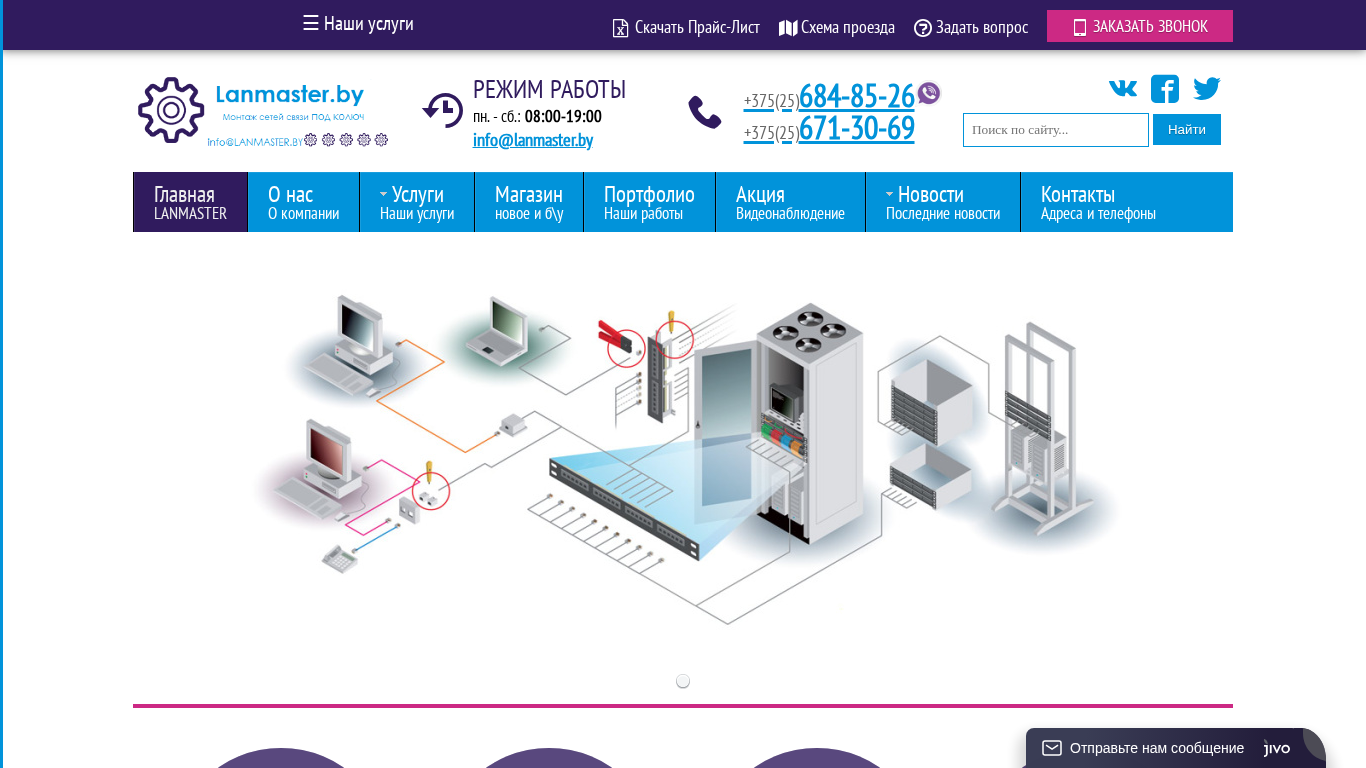Click the jivo brand logo
This screenshot has height=768, width=1366.
tap(1278, 748)
